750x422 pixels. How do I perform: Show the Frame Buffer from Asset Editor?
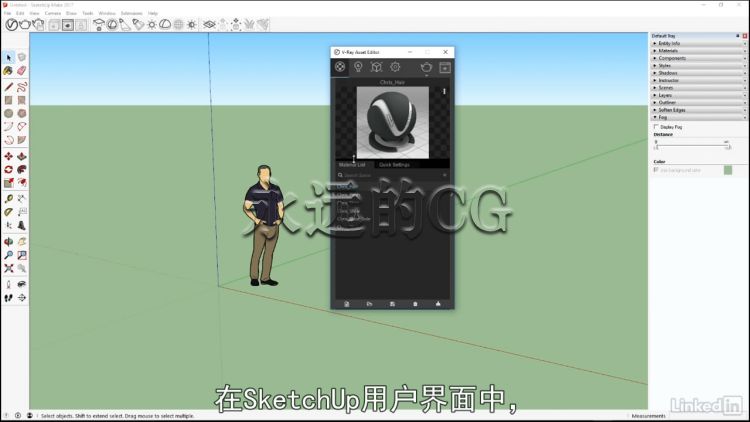coord(445,67)
